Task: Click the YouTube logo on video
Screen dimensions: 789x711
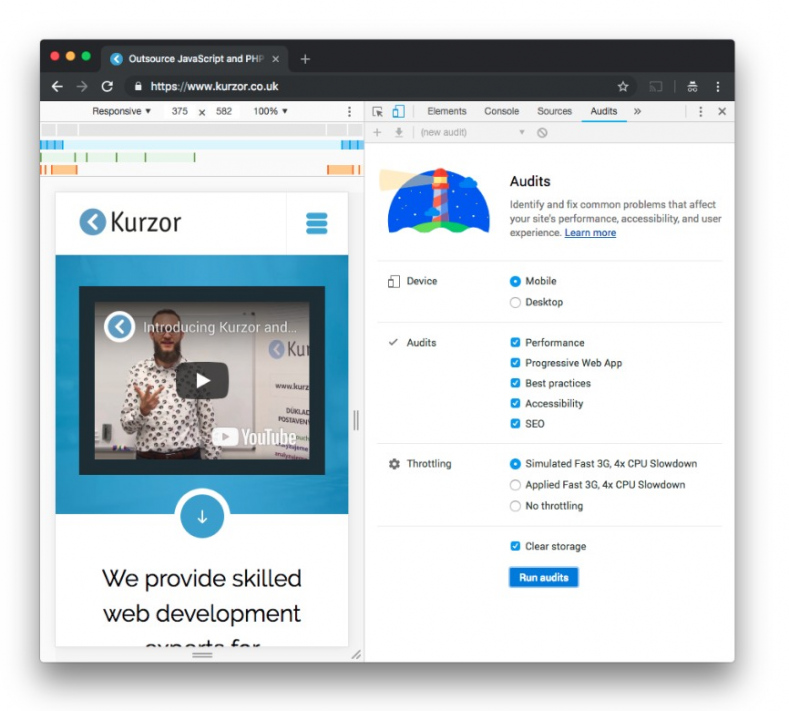Action: [x=254, y=437]
